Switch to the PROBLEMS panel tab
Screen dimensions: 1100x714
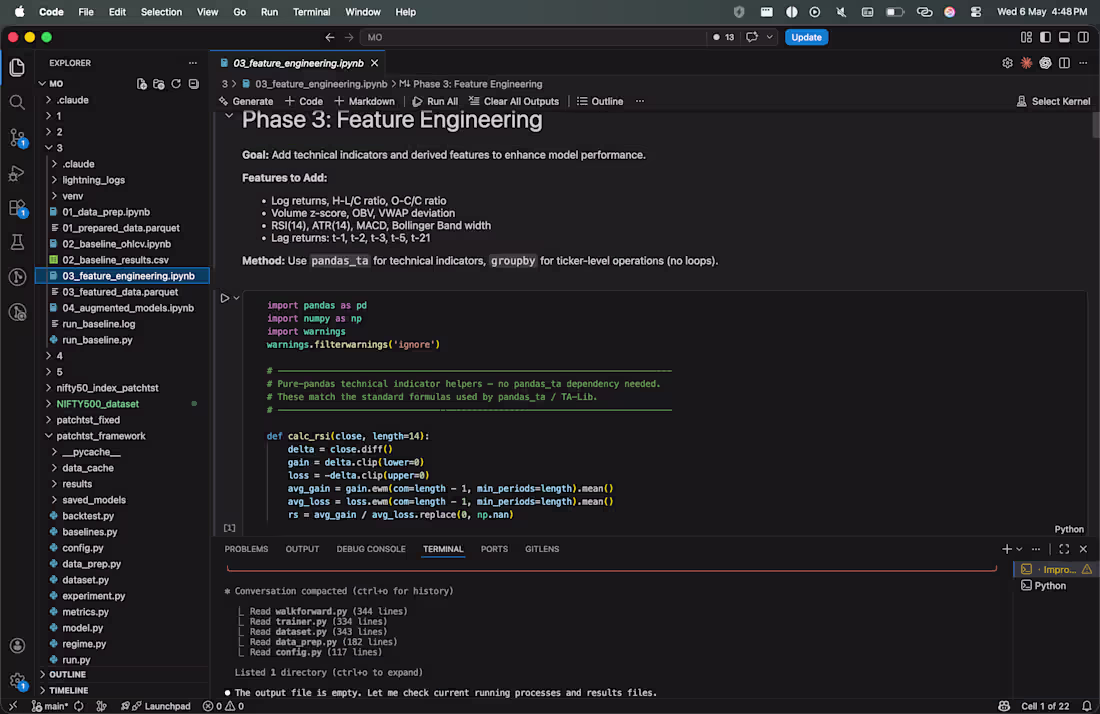pyautogui.click(x=246, y=549)
